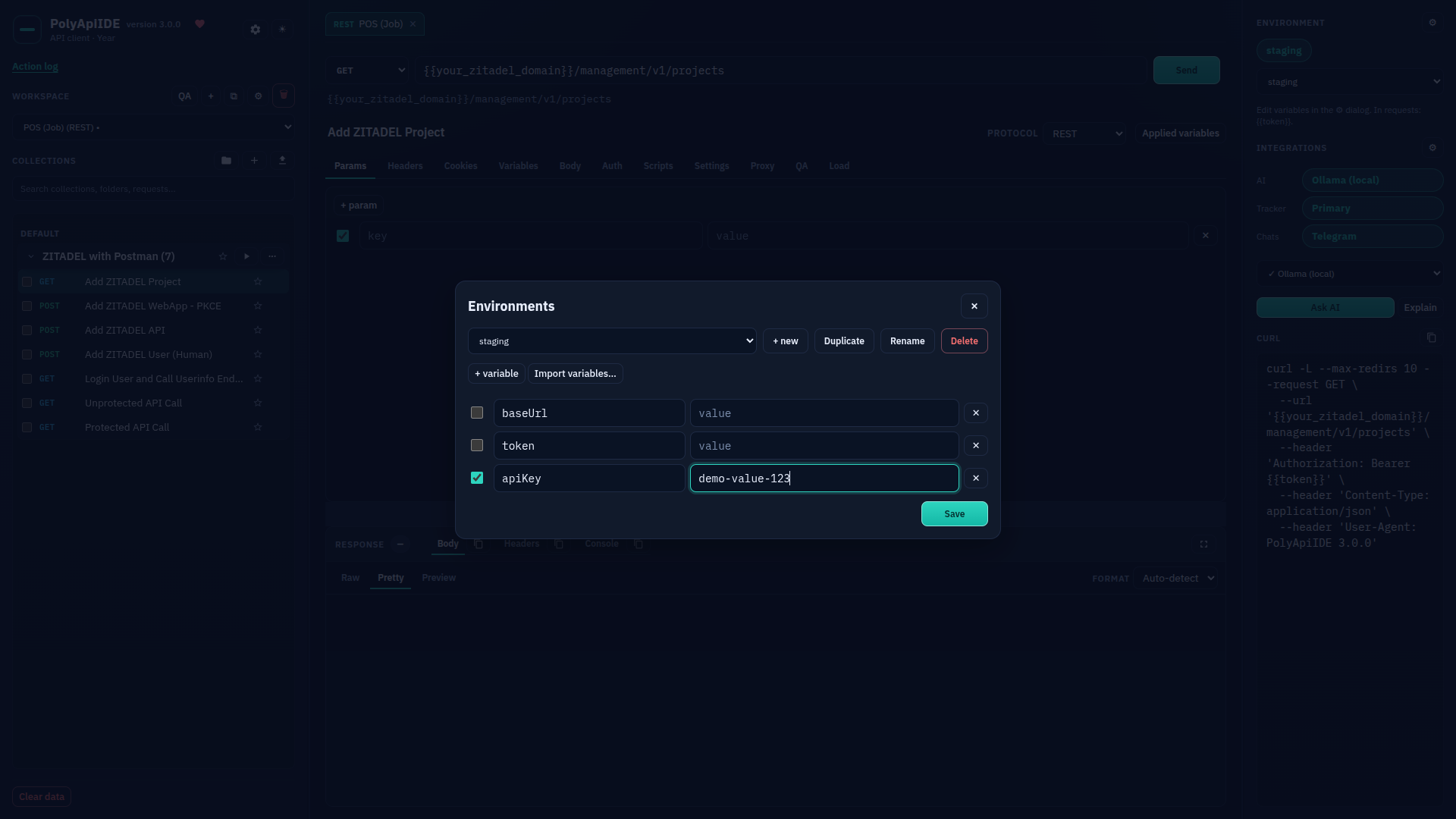
Task: Open the POS (Job) workspace dropdown
Action: (x=152, y=127)
